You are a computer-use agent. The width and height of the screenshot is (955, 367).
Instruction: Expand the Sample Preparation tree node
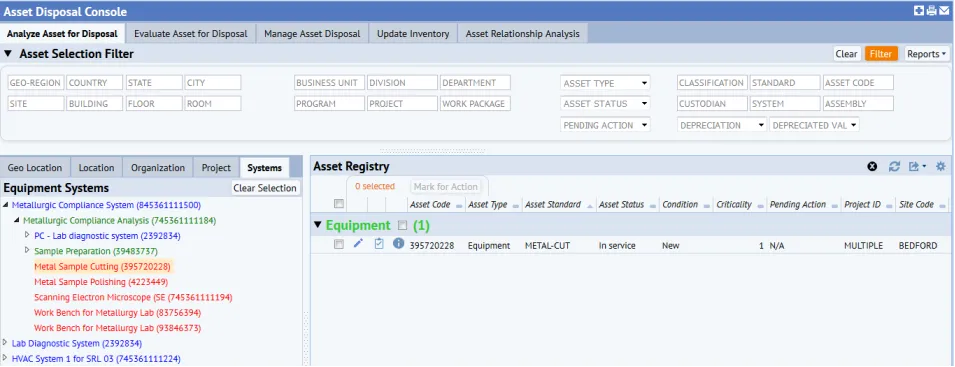(27, 250)
